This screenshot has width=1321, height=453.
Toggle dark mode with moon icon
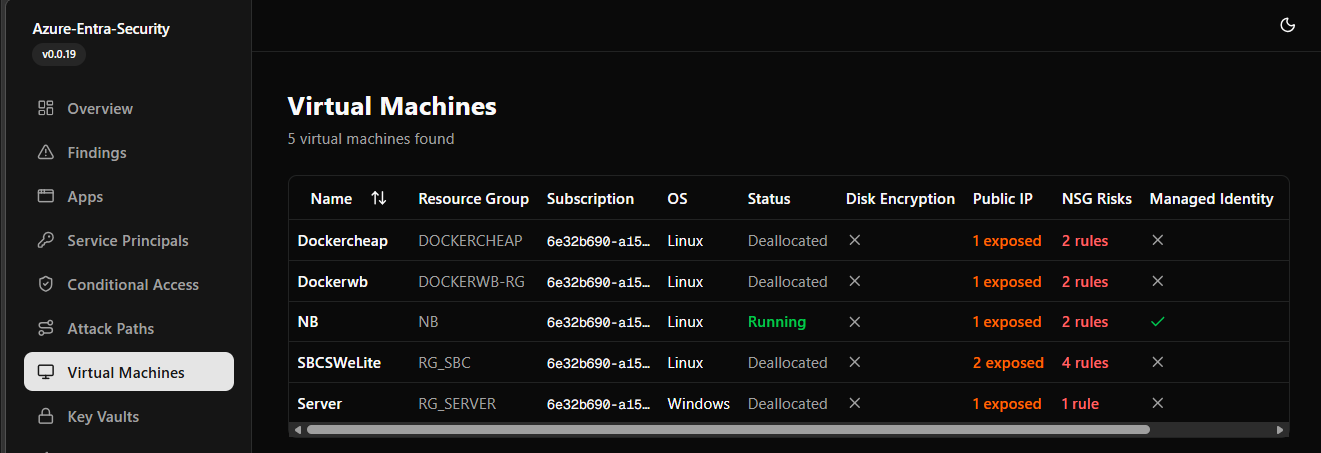[x=1288, y=26]
